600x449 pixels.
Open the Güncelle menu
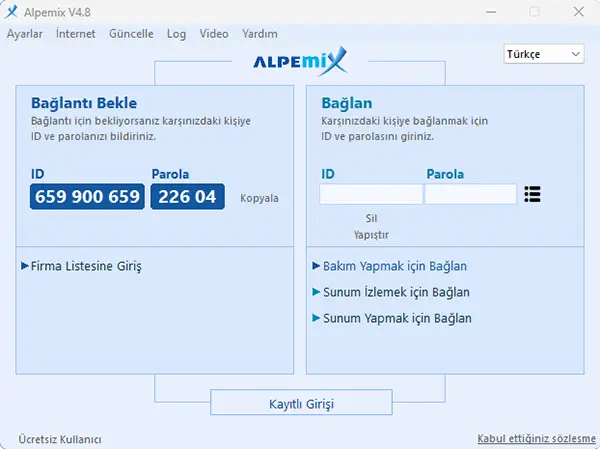(x=131, y=34)
